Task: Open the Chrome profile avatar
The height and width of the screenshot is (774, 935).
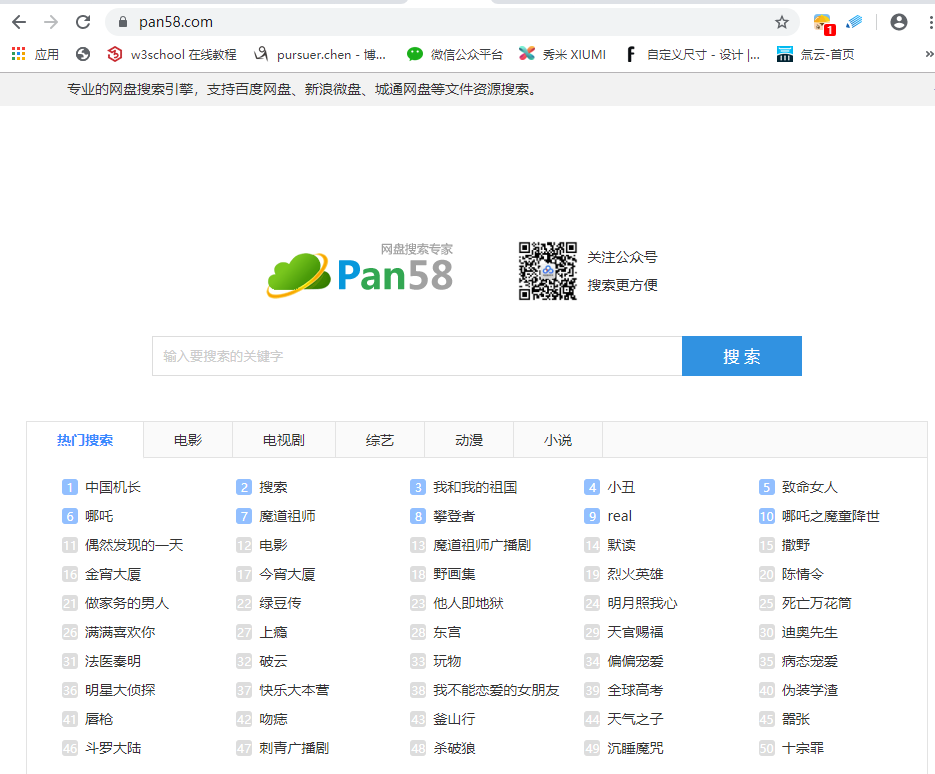Action: [x=899, y=22]
